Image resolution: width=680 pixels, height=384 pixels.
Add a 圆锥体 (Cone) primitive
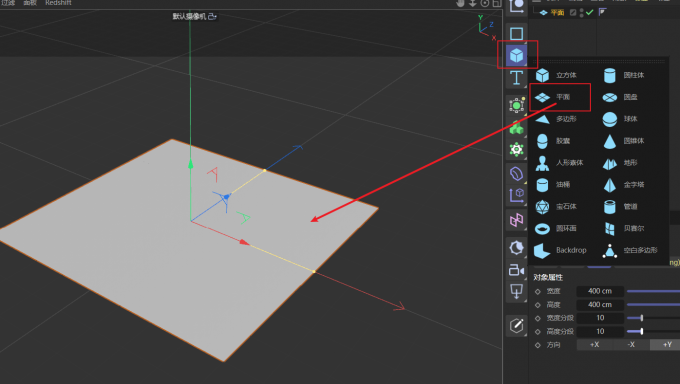coord(624,141)
